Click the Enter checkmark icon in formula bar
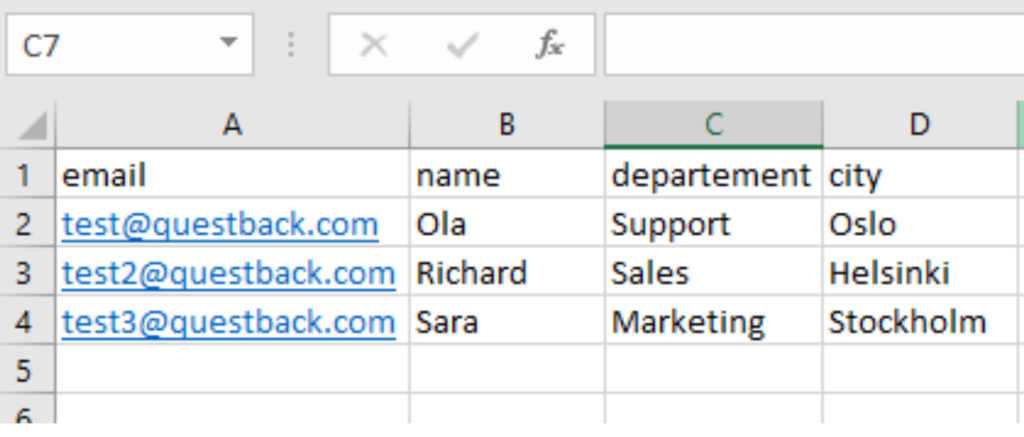 point(463,45)
